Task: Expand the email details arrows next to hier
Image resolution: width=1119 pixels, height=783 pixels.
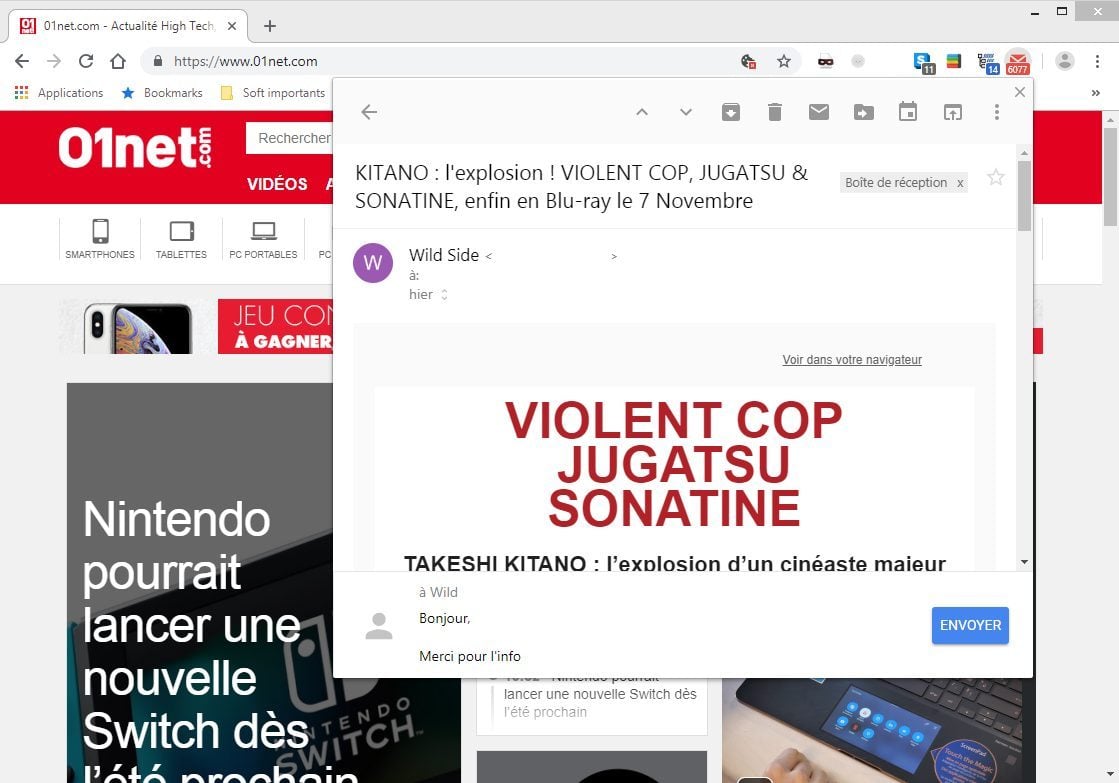Action: click(x=444, y=295)
